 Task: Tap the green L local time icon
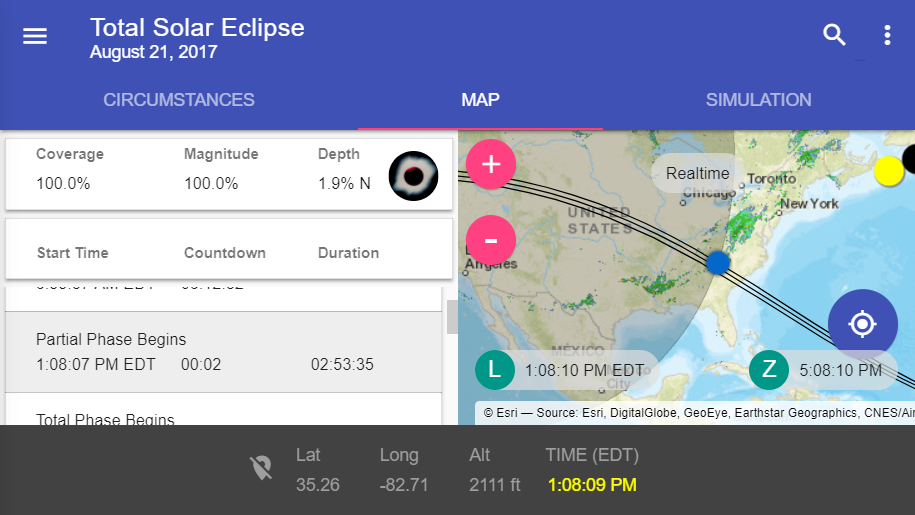pos(494,370)
